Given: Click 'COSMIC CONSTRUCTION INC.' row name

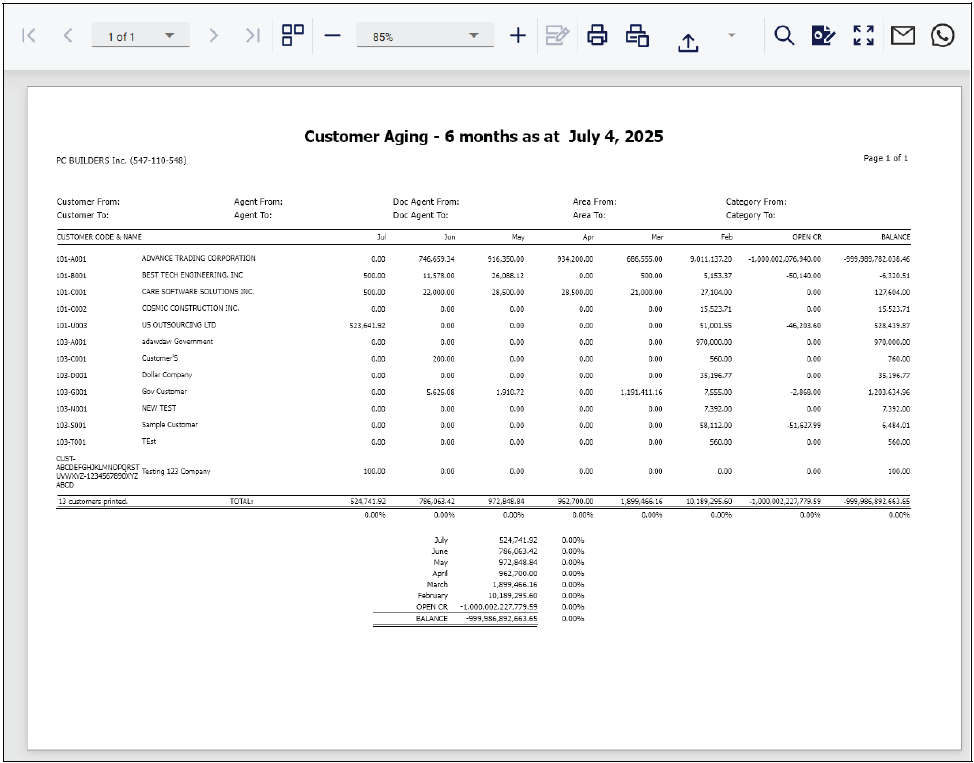Looking at the screenshot, I should click(190, 308).
